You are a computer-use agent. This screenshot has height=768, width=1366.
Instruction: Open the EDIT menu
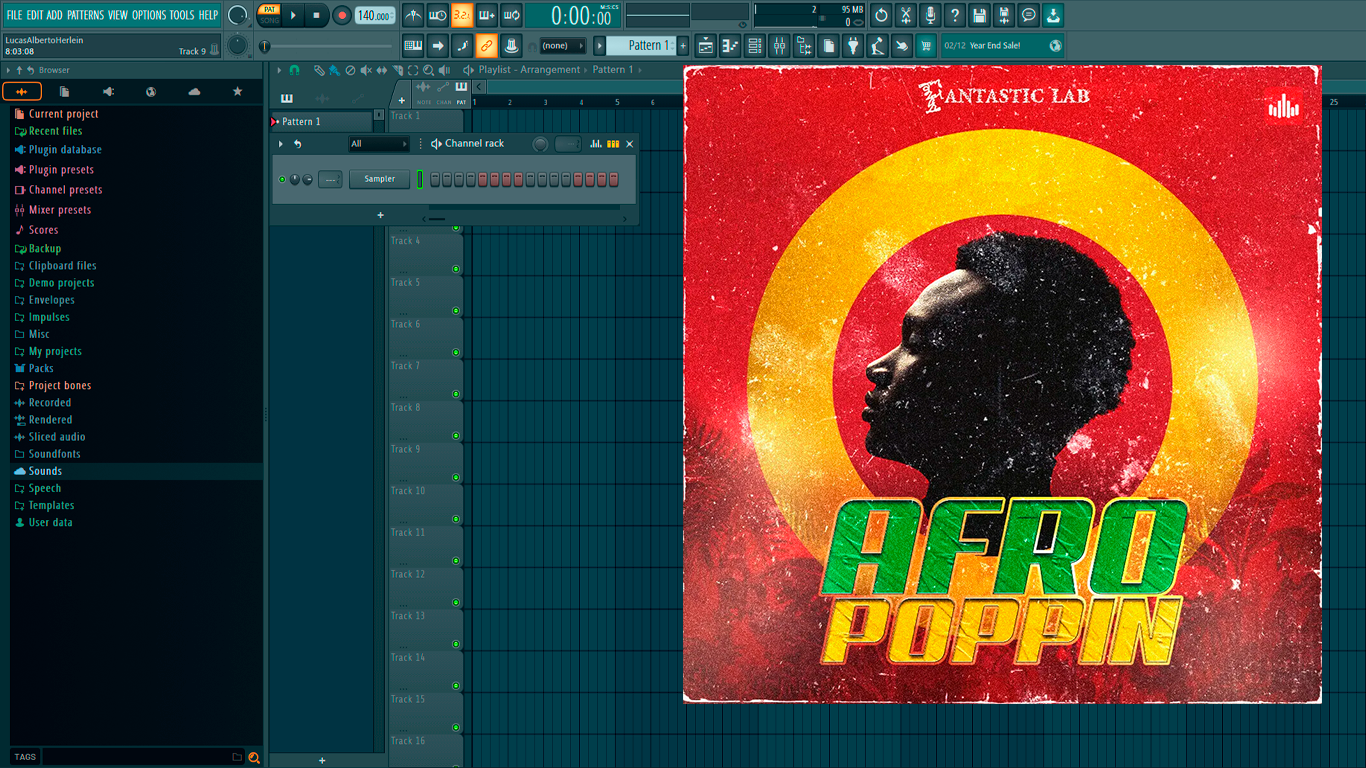click(x=35, y=15)
